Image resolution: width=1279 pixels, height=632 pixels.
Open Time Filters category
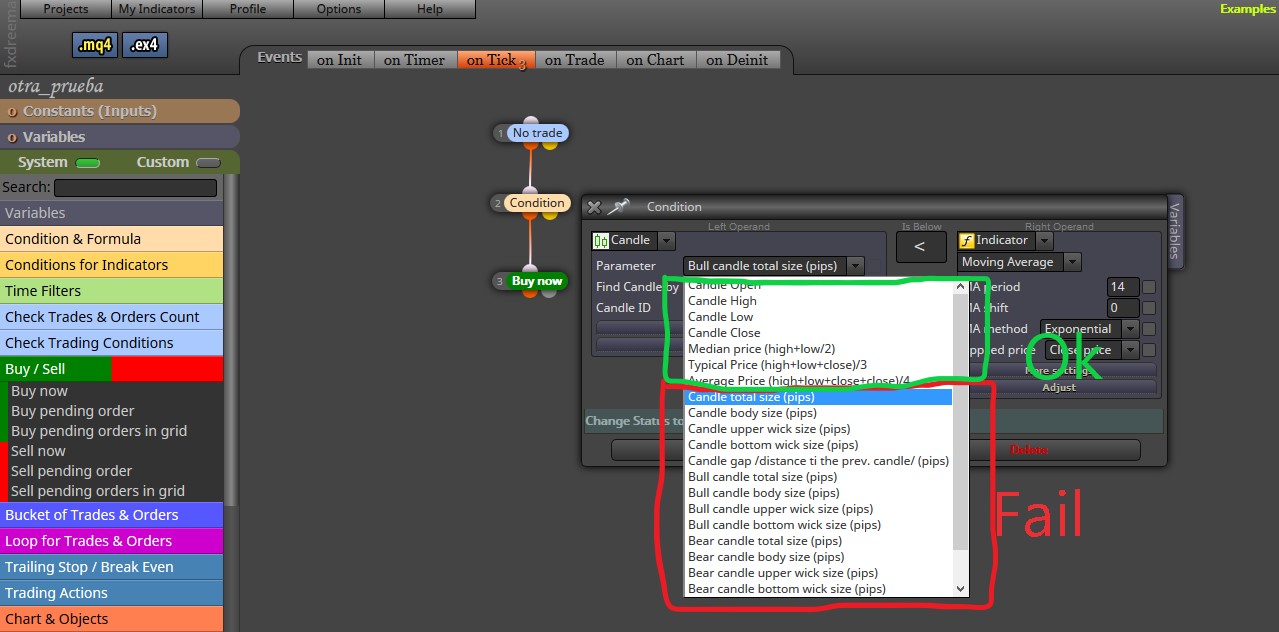112,291
